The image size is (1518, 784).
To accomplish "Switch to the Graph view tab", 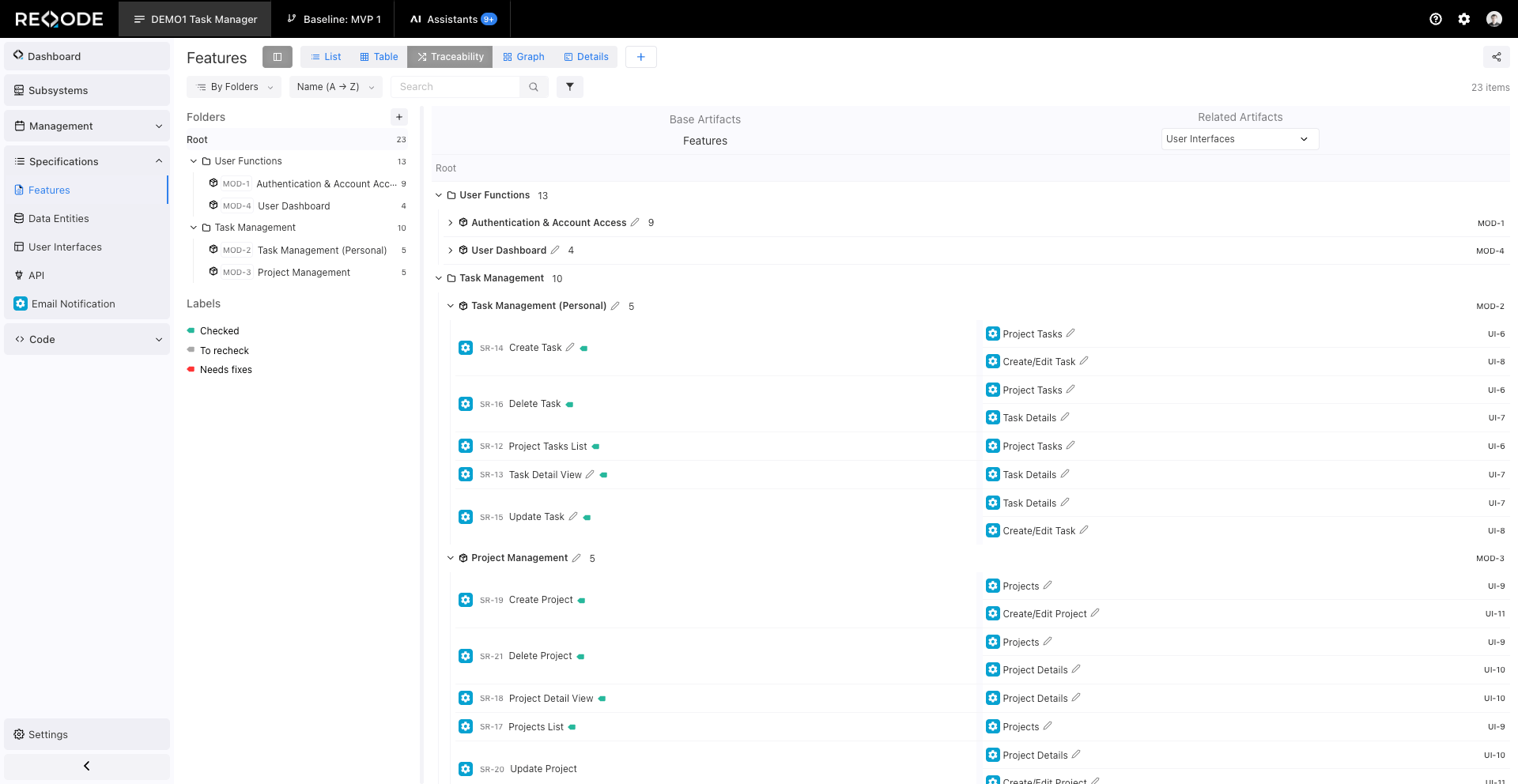I will [523, 57].
